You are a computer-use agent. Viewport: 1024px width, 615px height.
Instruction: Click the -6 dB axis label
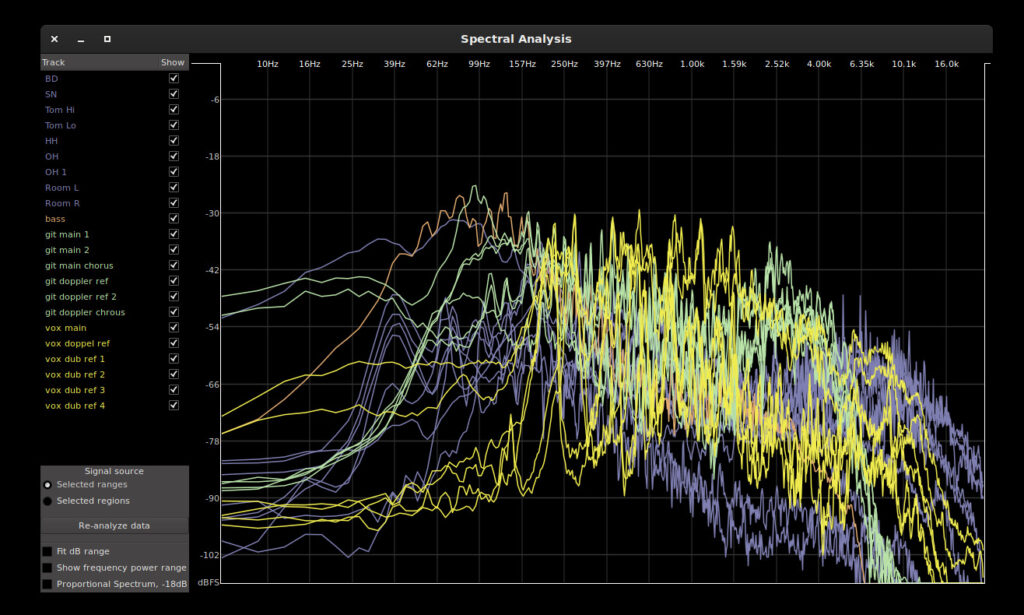click(x=216, y=100)
